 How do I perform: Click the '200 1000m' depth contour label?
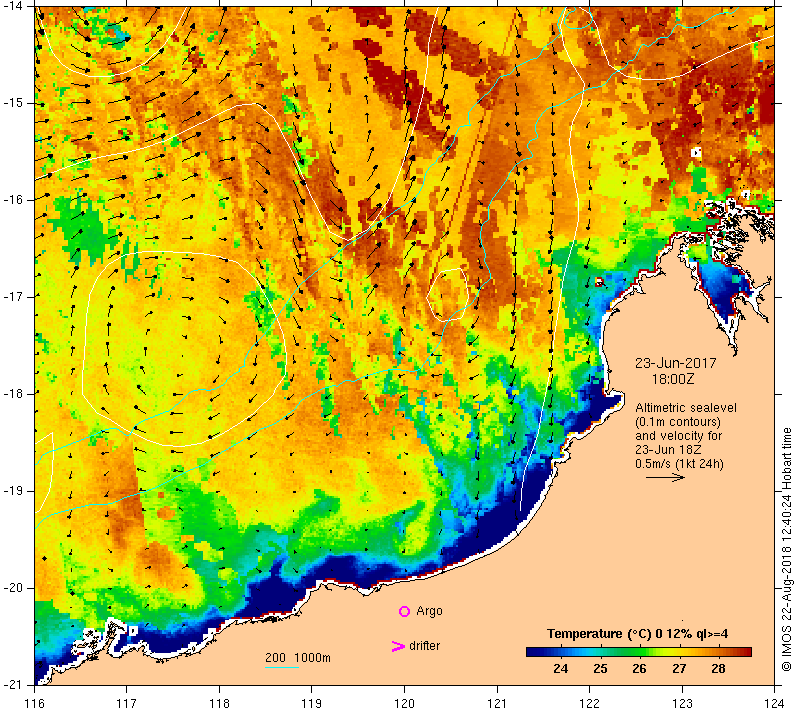coord(298,658)
